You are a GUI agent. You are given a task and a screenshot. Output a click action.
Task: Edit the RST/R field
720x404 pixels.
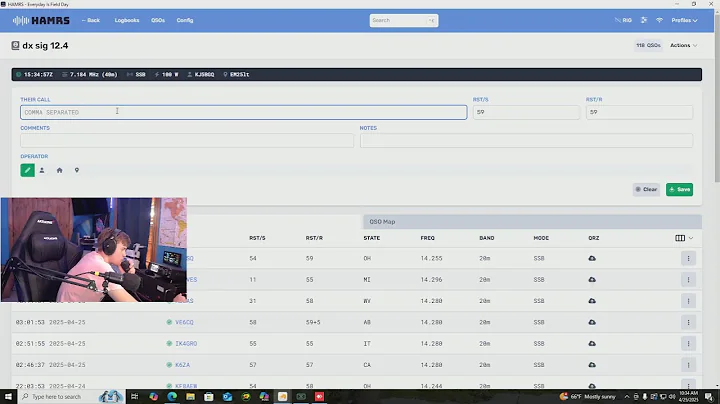pos(639,112)
